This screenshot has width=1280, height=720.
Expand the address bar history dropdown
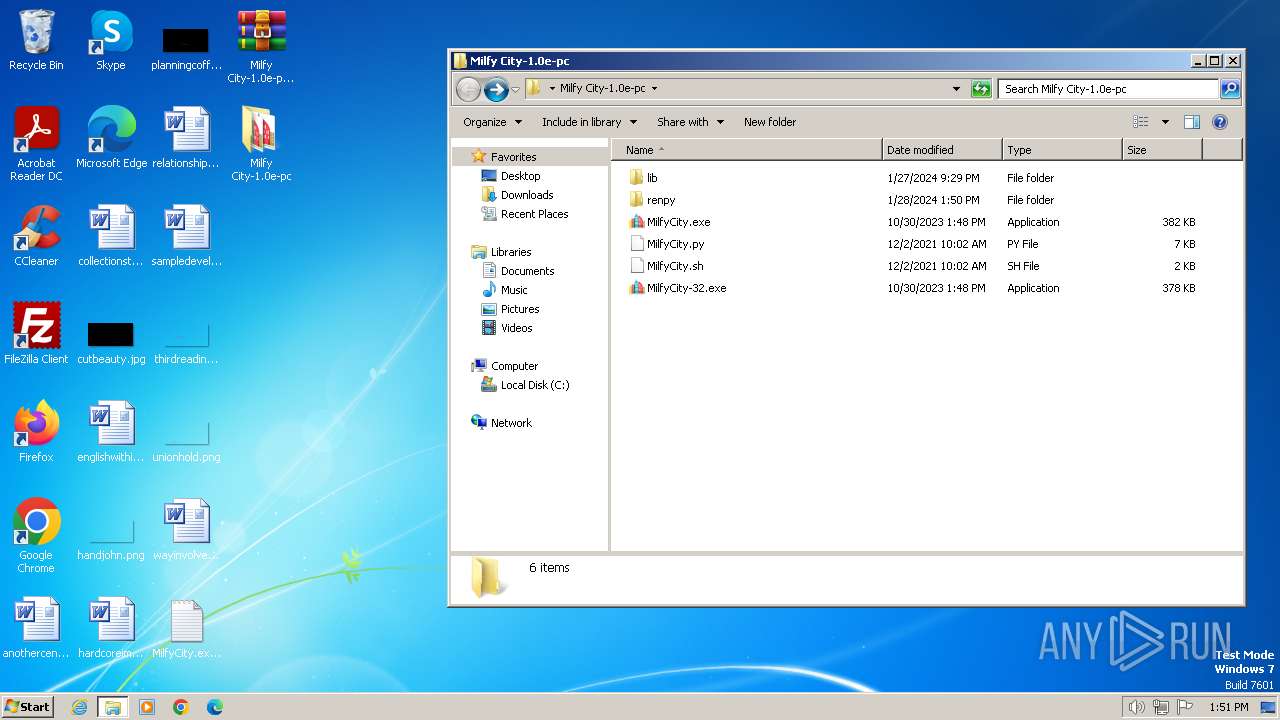pos(957,89)
